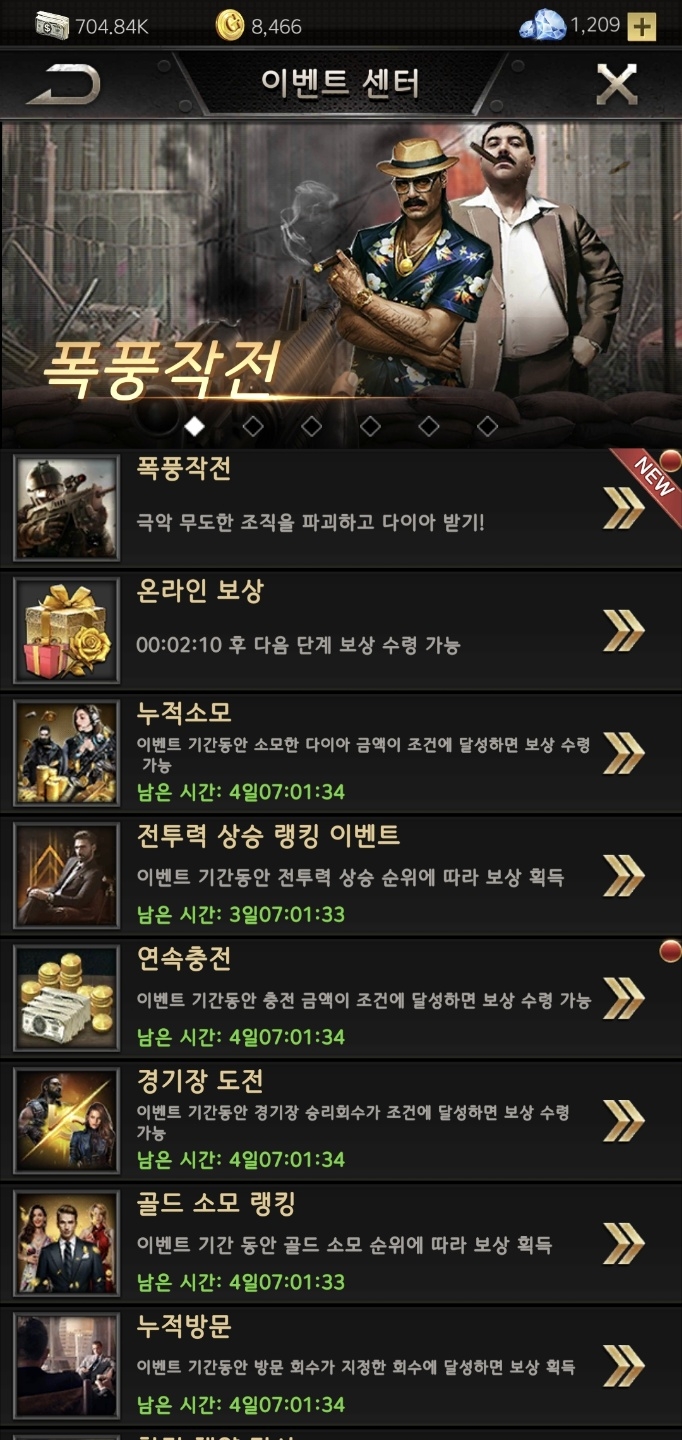This screenshot has width=682, height=1440.
Task: Tap the 온라인 보상 gift box icon
Action: pyautogui.click(x=66, y=631)
